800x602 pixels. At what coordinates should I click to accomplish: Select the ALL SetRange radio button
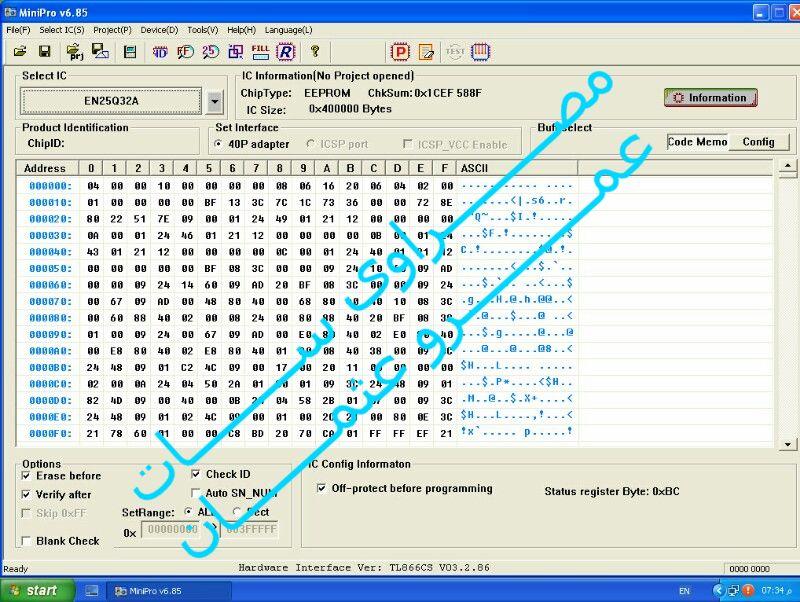click(x=188, y=511)
